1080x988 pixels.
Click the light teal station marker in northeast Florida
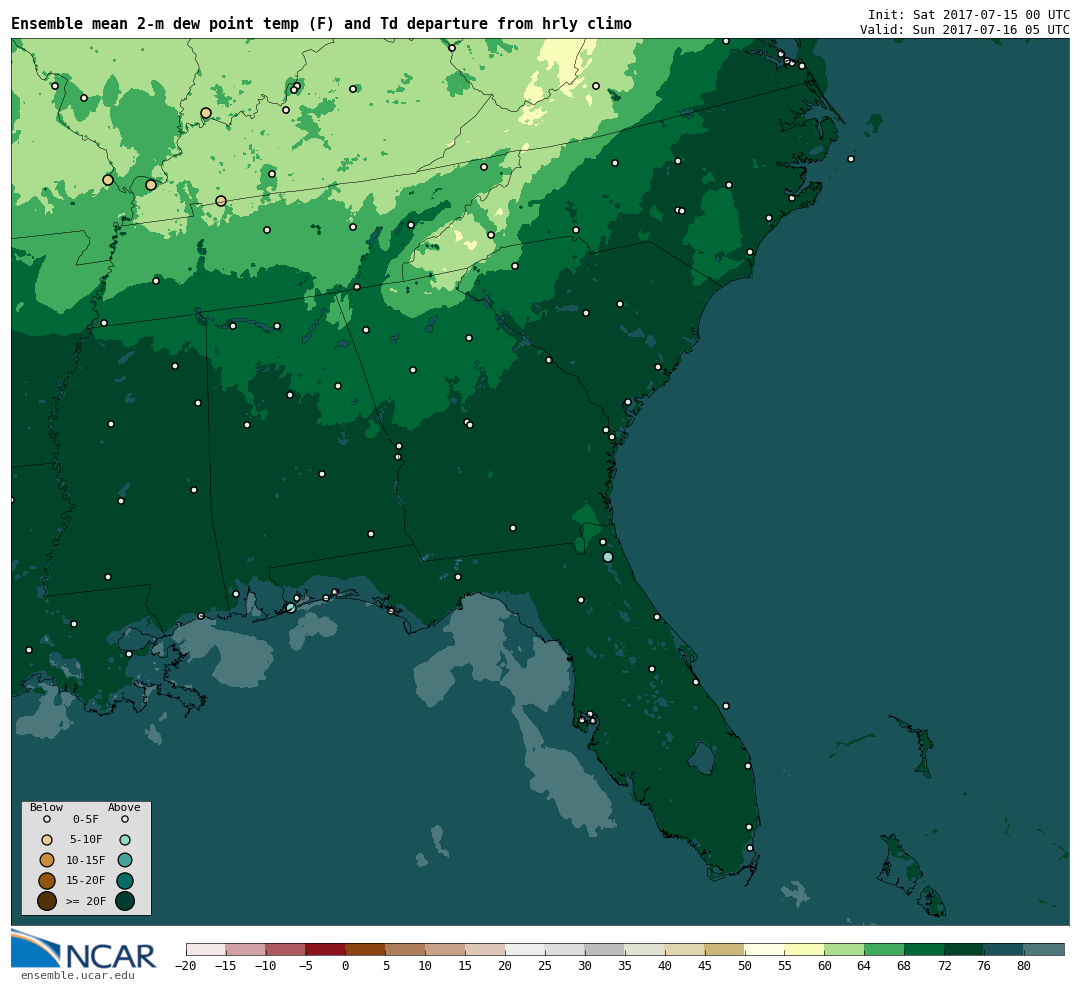[x=608, y=557]
